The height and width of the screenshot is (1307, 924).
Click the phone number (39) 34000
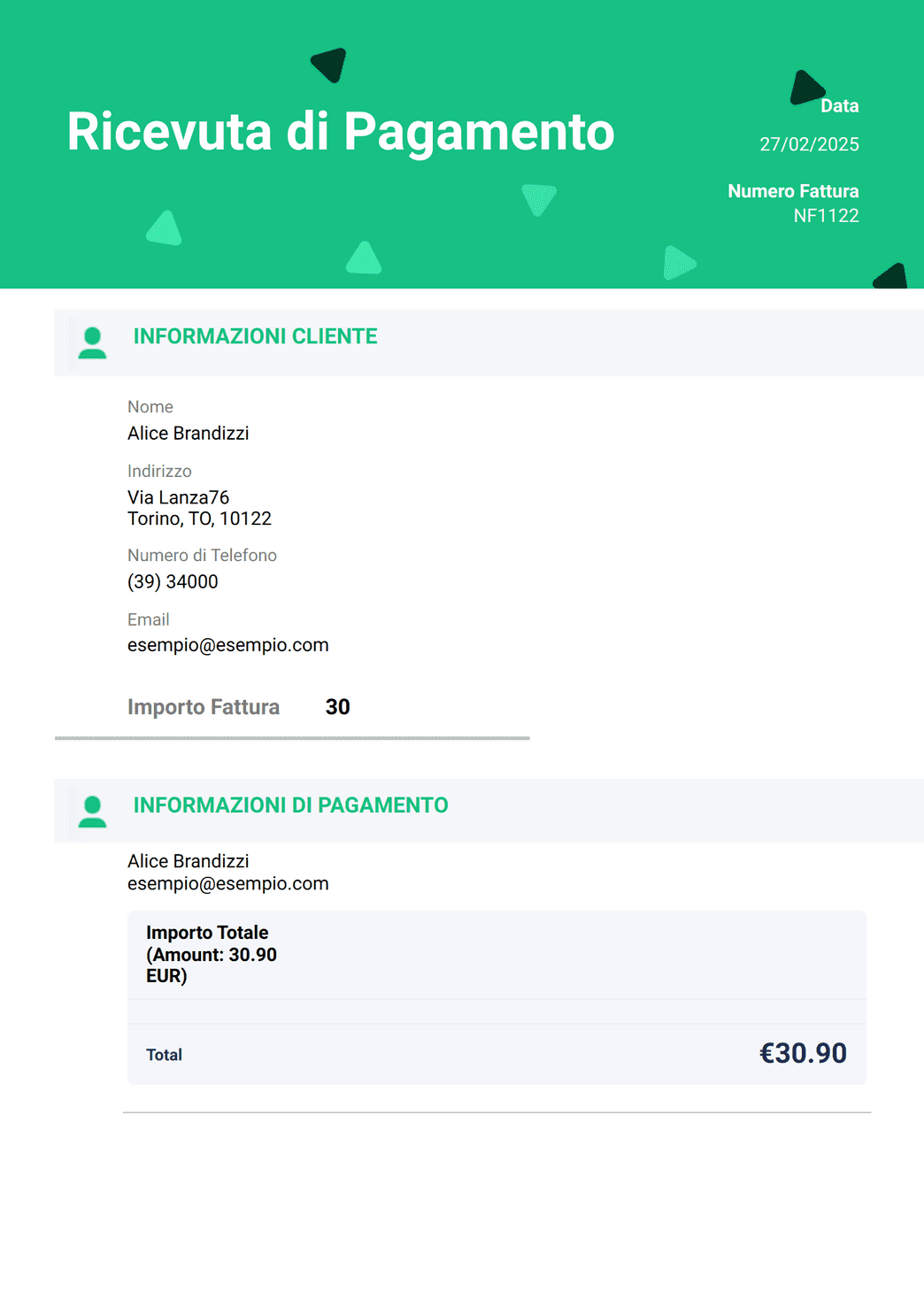(x=173, y=581)
